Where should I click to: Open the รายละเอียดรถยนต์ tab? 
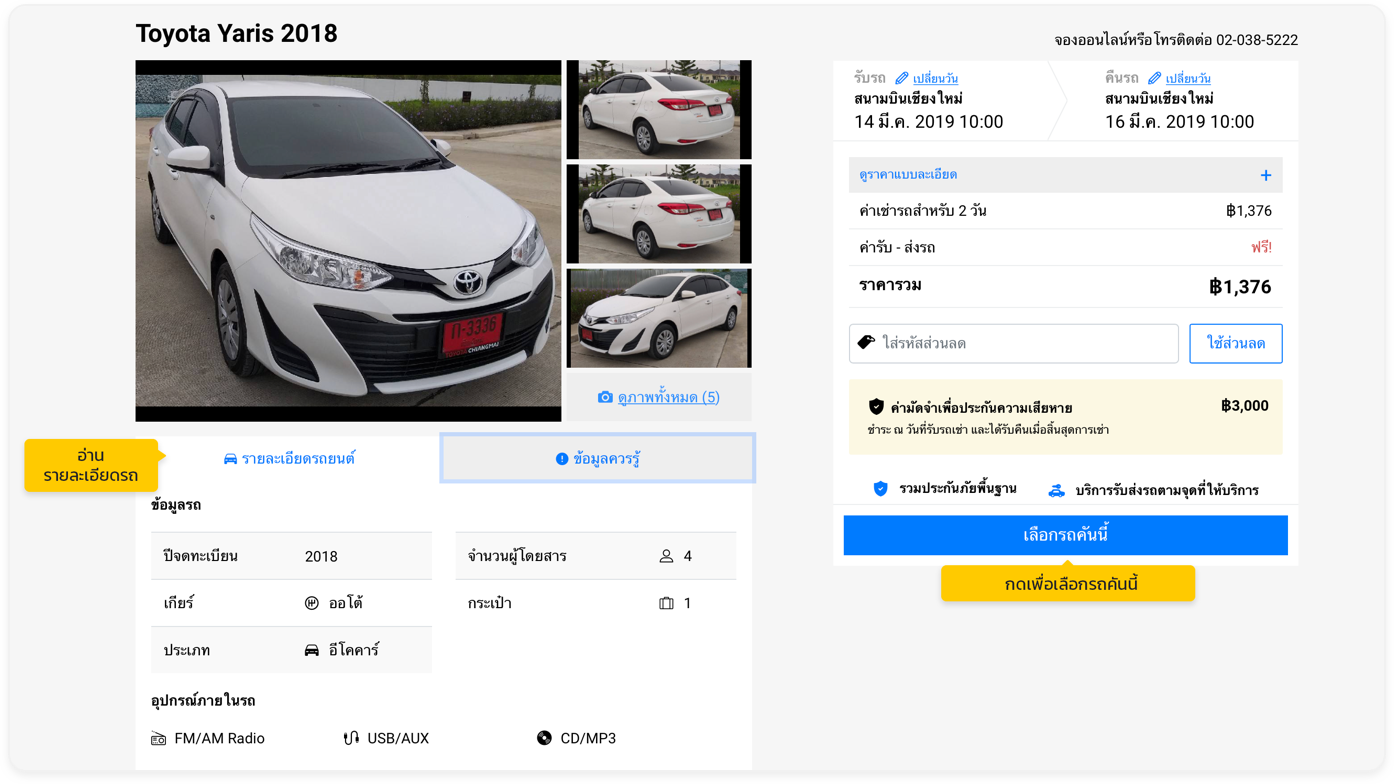pyautogui.click(x=289, y=459)
